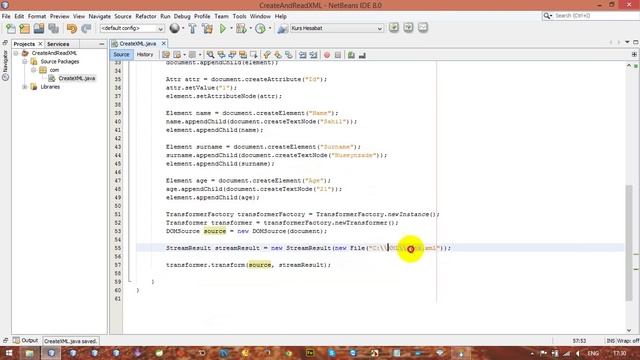
Task: Click the Build Project hammer icon
Action: tap(192, 28)
